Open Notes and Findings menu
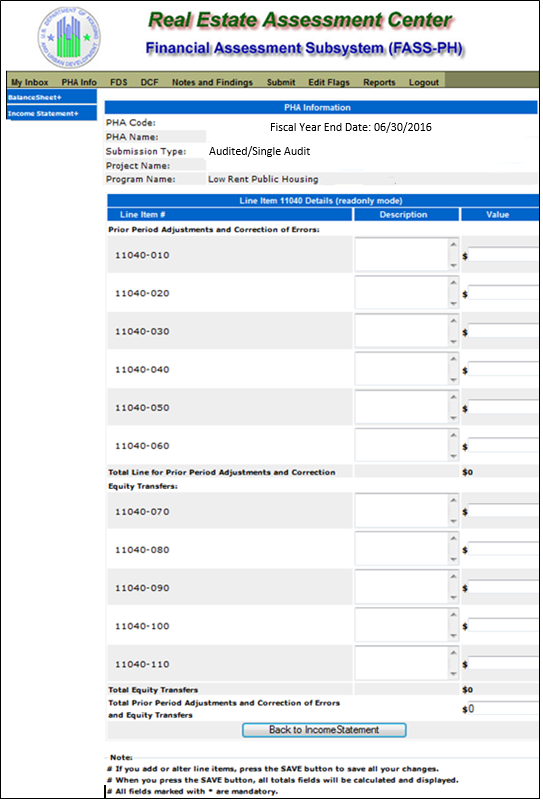This screenshot has height=802, width=543. click(x=212, y=82)
